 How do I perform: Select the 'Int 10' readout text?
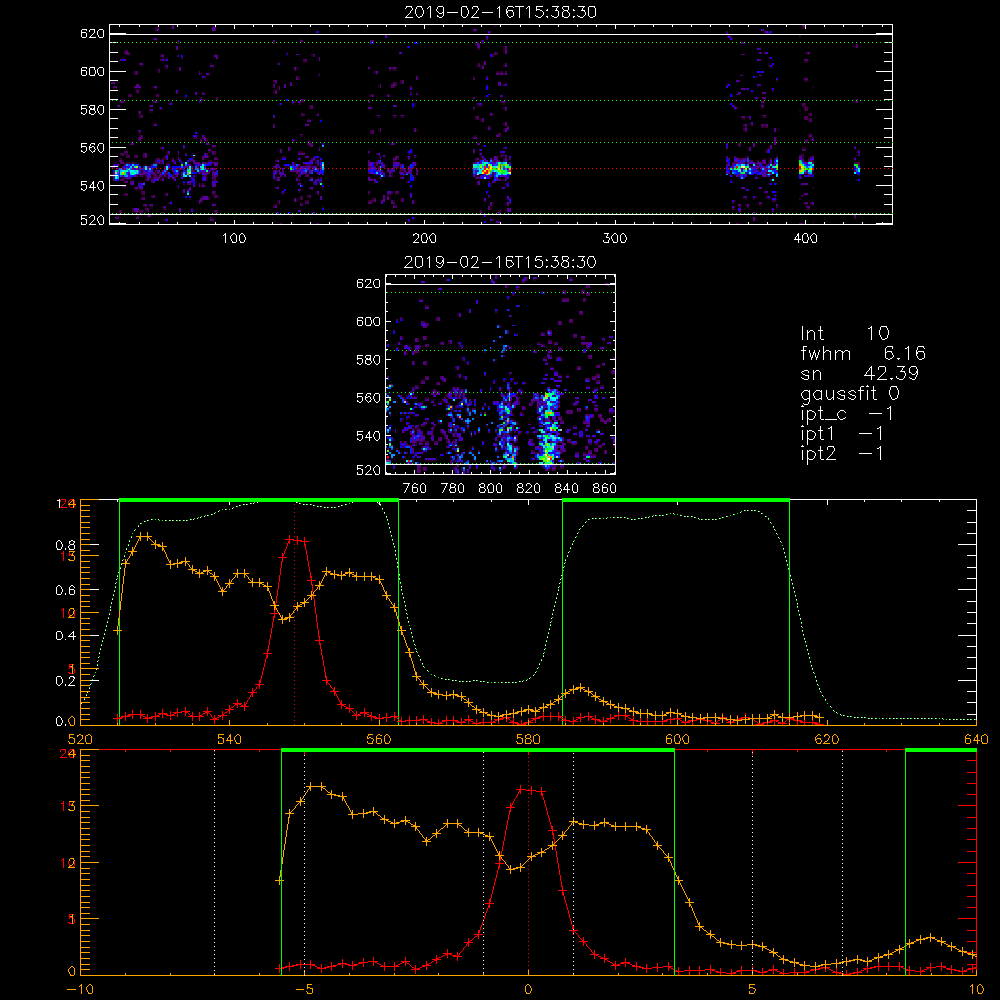point(845,333)
